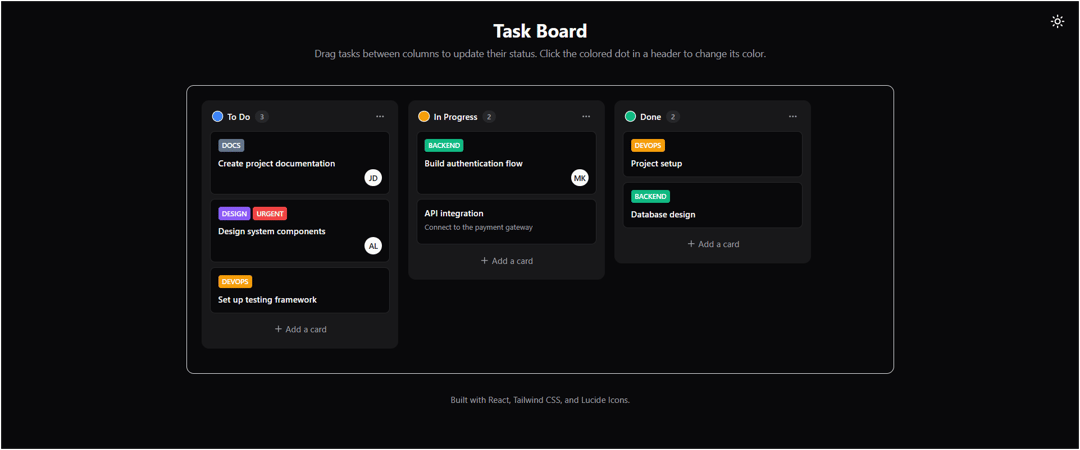
Task: Click the red URGENT tag
Action: click(270, 214)
